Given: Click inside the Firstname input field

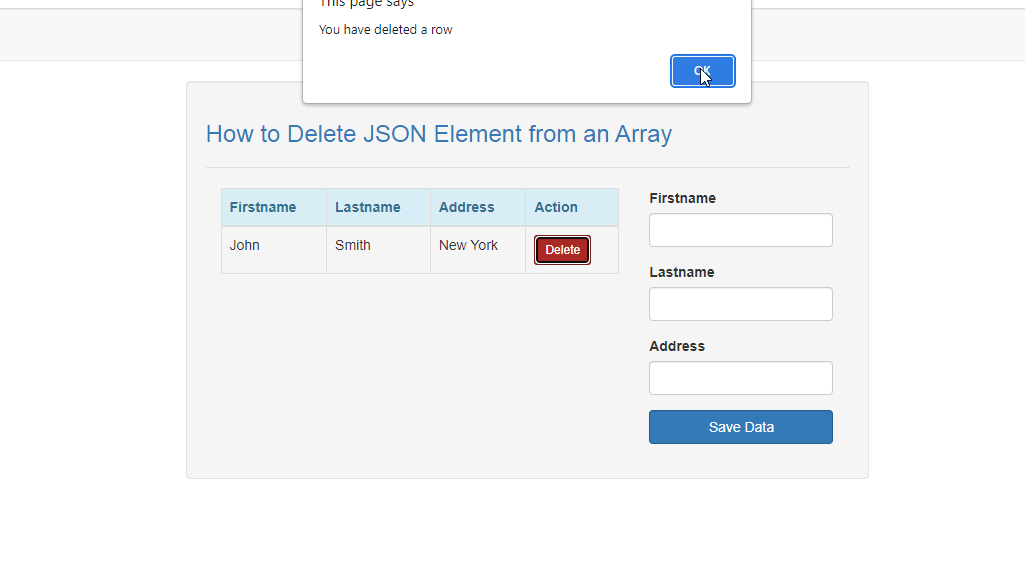Looking at the screenshot, I should (x=740, y=230).
